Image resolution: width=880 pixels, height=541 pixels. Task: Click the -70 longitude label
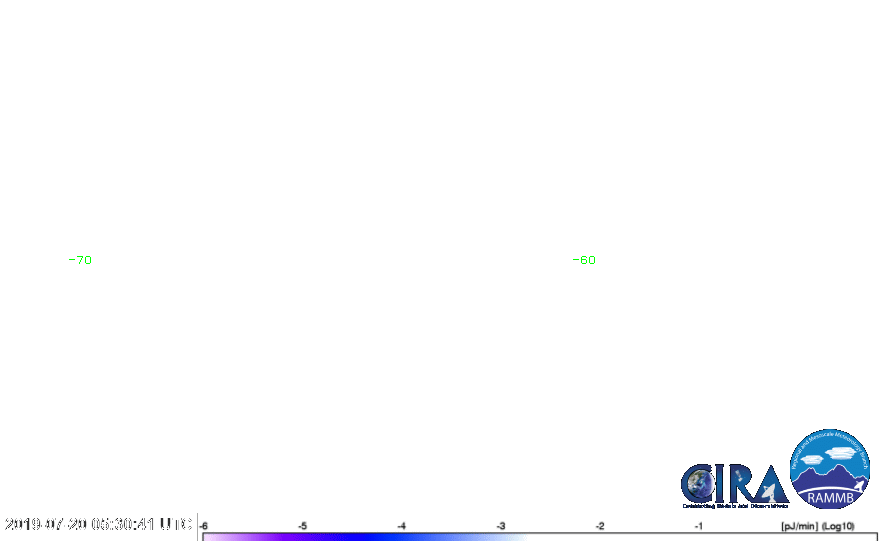(80, 260)
